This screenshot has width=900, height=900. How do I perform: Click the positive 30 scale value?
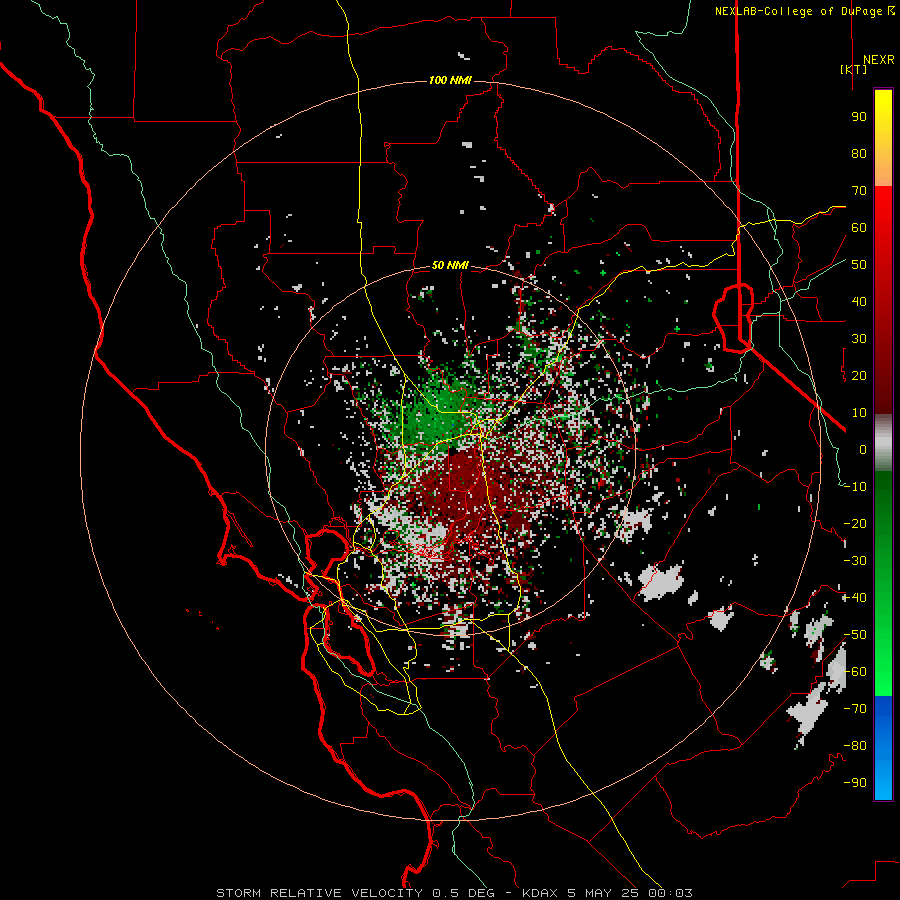point(859,339)
